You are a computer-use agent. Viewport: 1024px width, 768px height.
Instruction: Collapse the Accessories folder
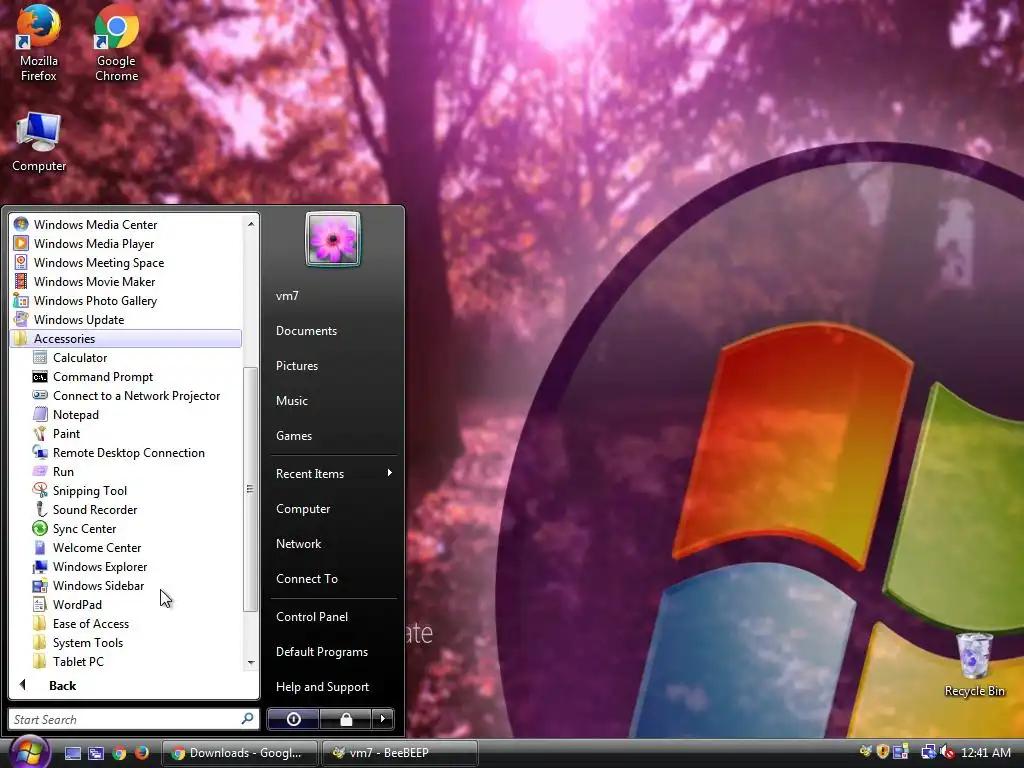tap(127, 338)
